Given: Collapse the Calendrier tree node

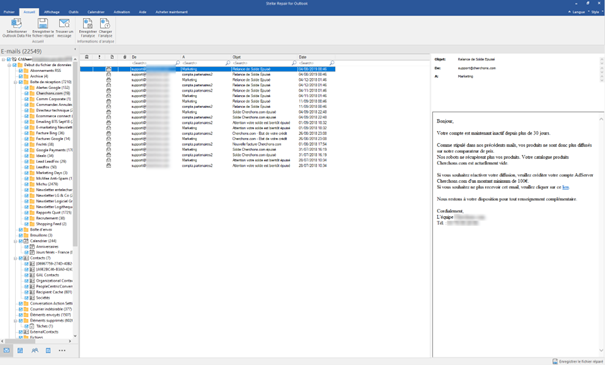Looking at the screenshot, I should (x=15, y=241).
